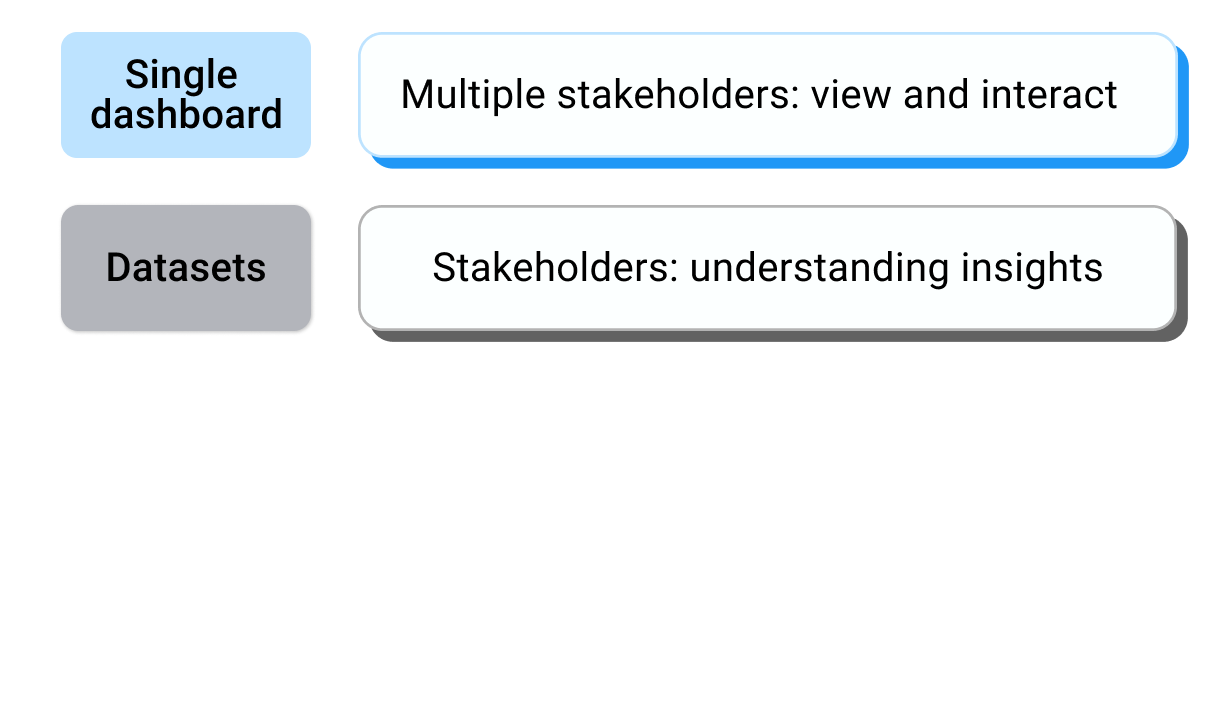
Task: Click the word "Single" in blue box
Action: tap(181, 76)
